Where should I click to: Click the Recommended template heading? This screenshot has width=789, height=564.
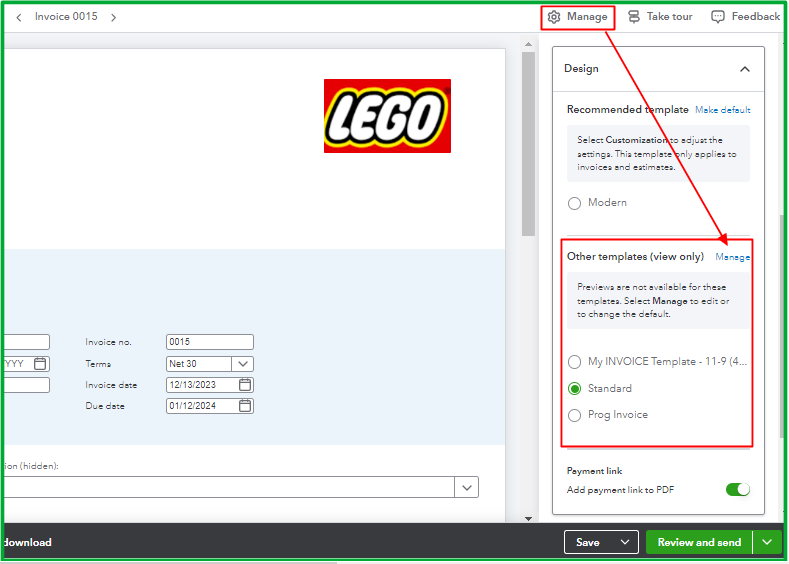pyautogui.click(x=627, y=110)
